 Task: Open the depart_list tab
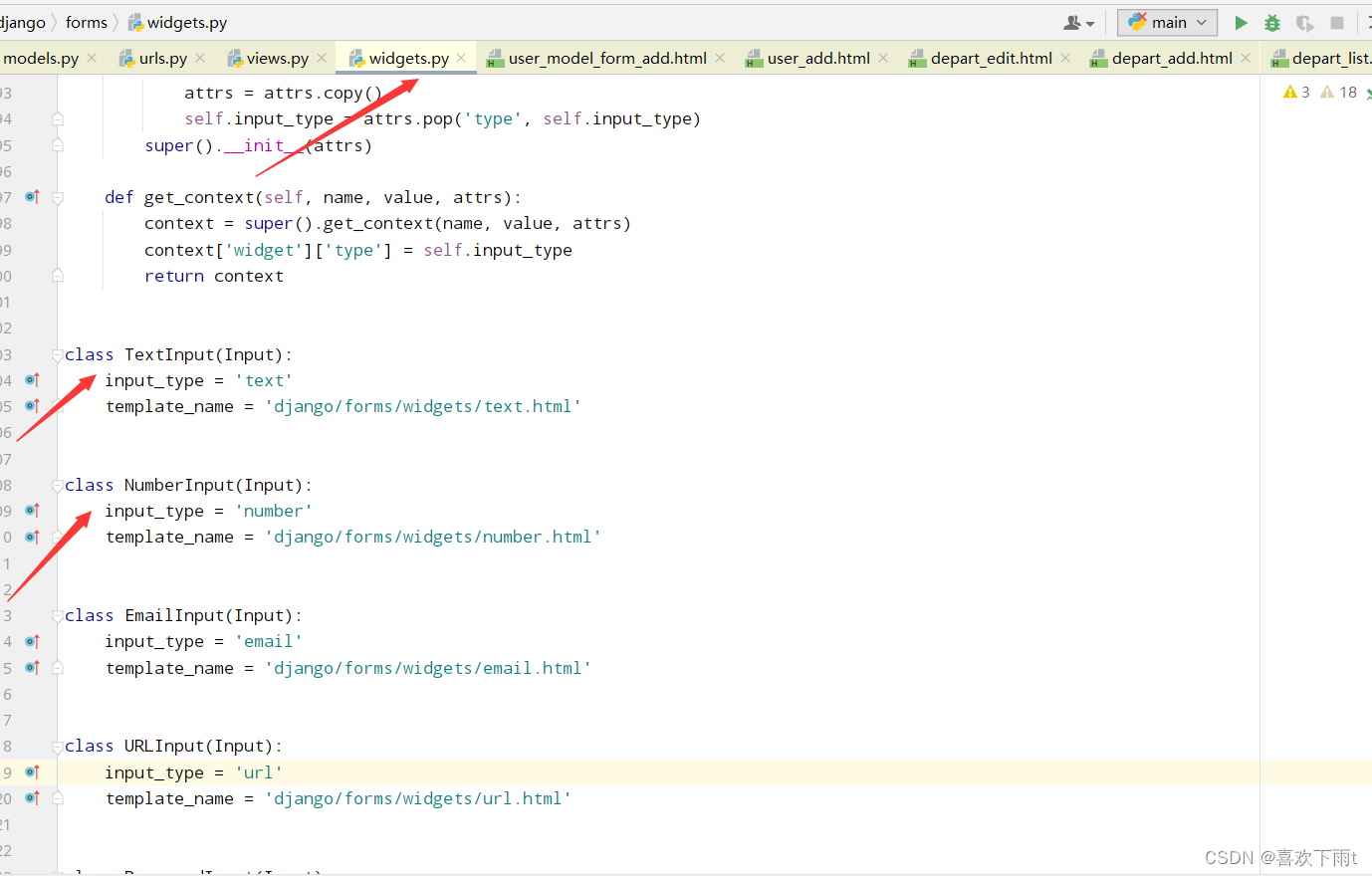pos(1321,58)
